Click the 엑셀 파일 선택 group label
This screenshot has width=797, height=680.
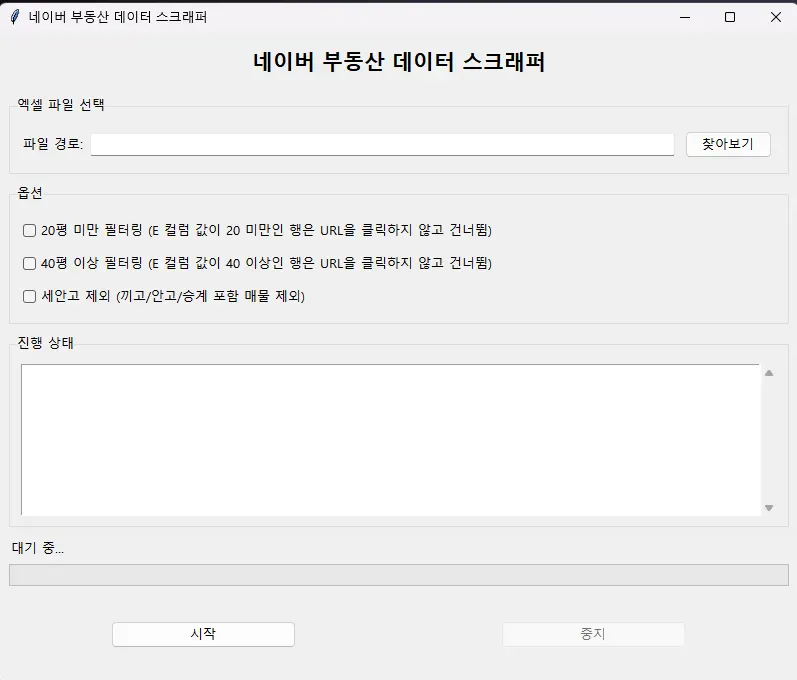(61, 105)
